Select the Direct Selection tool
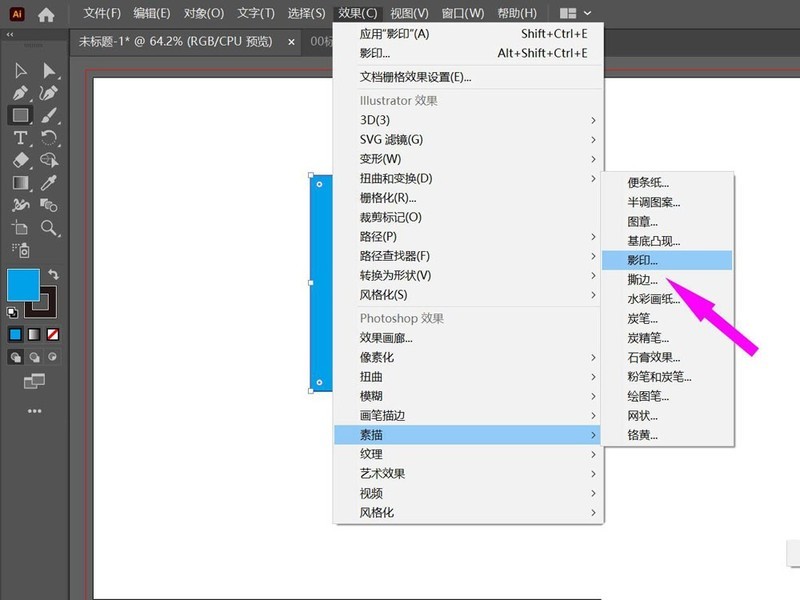 (48, 71)
